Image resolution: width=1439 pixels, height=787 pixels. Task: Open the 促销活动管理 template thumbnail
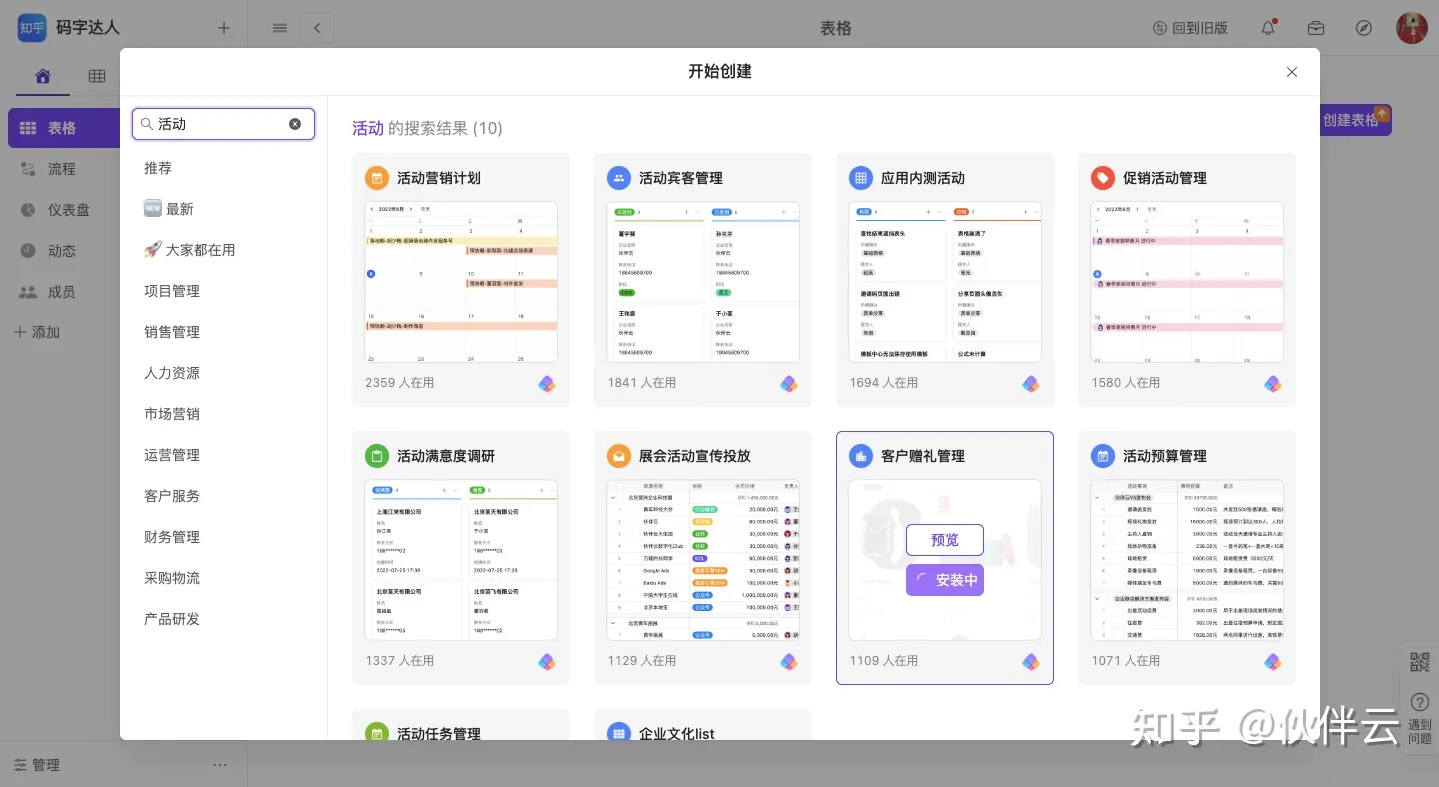tap(1186, 282)
